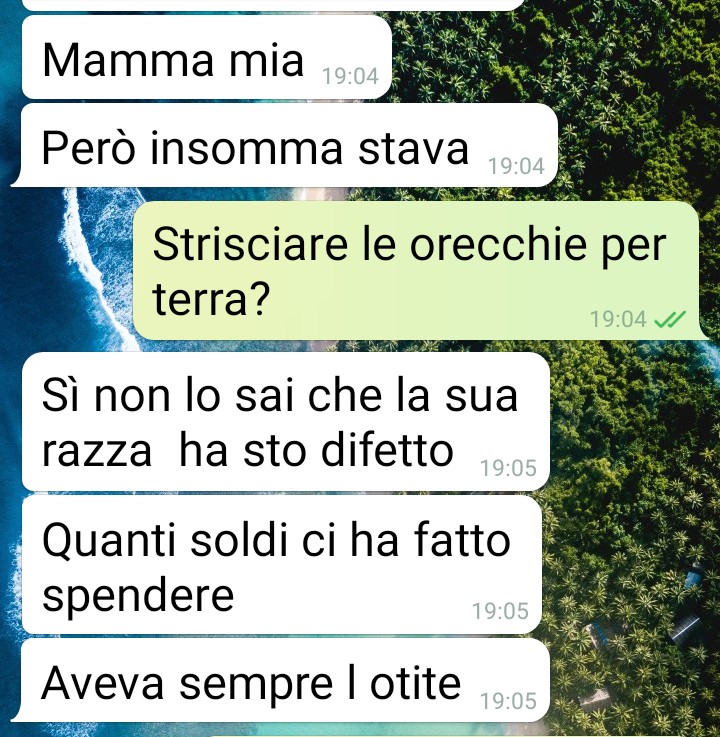Click the 19:04 timestamp in the green bubble

pyautogui.click(x=618, y=320)
